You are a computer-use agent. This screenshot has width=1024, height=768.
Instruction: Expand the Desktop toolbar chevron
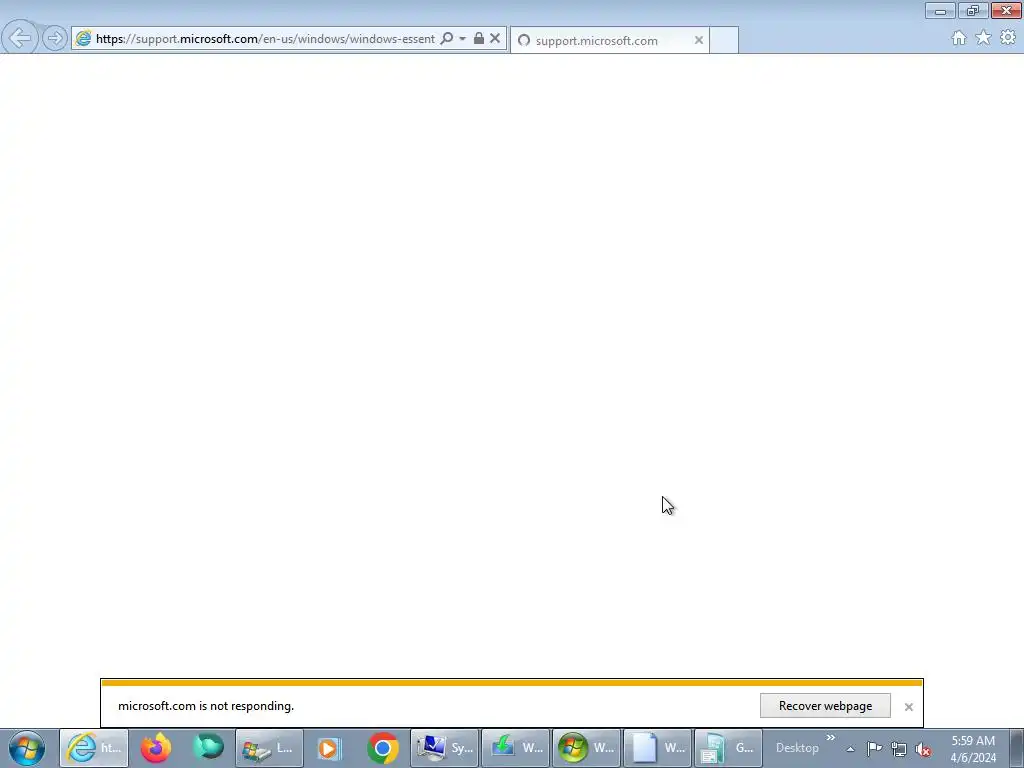click(x=831, y=738)
